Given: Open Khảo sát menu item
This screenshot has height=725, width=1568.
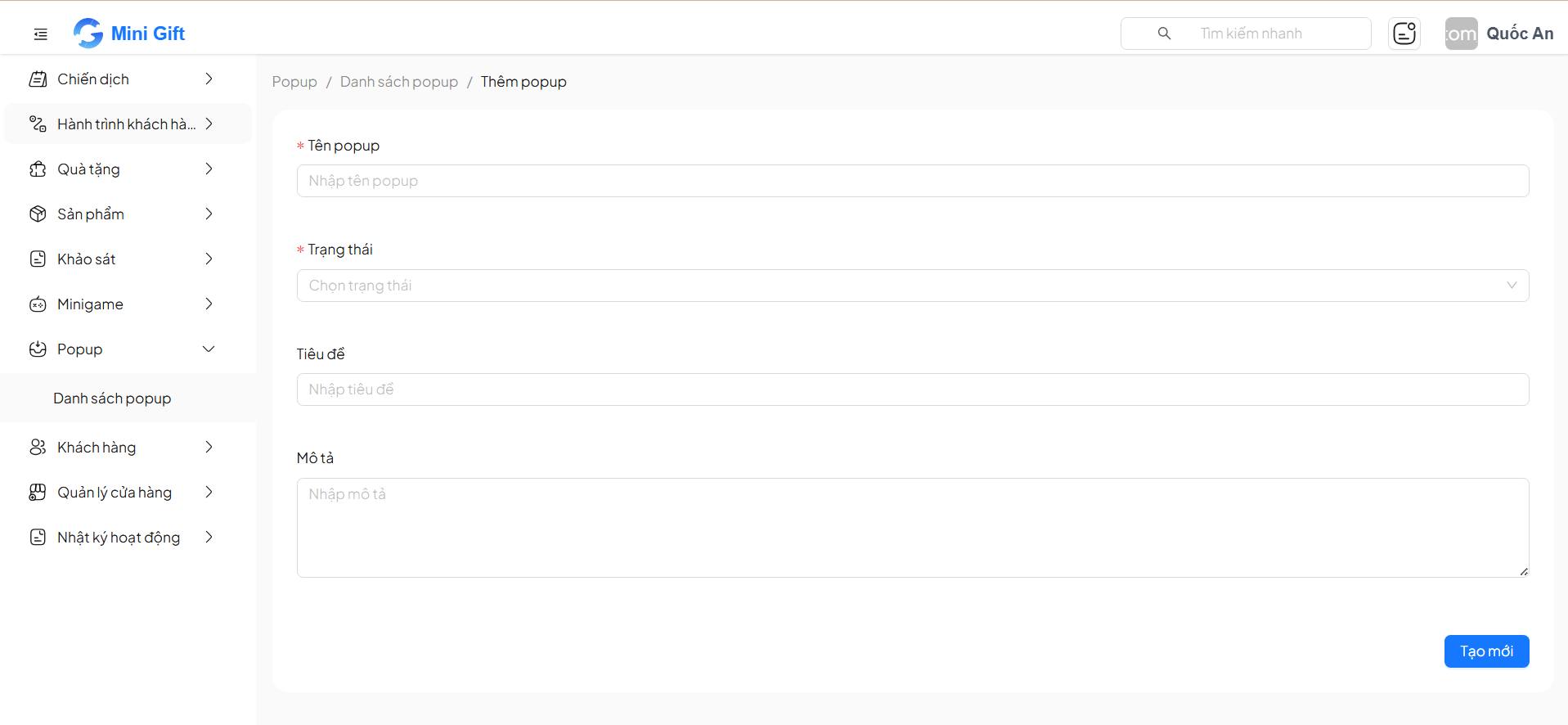Looking at the screenshot, I should click(127, 259).
